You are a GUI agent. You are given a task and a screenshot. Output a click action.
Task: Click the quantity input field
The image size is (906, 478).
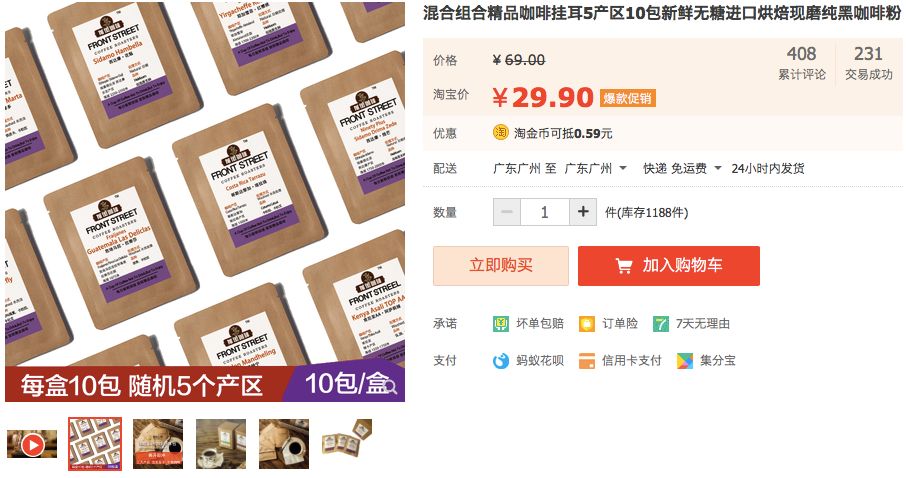click(x=545, y=212)
